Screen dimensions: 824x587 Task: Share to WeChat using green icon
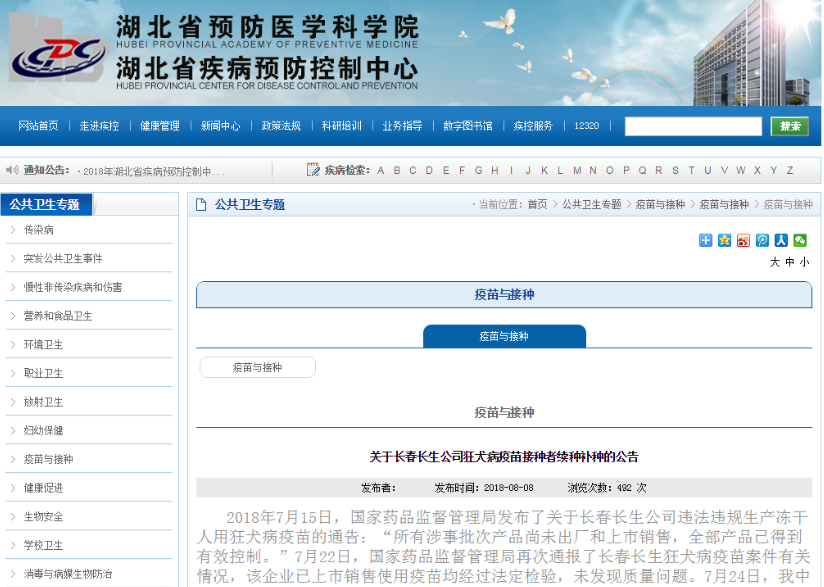click(x=800, y=240)
